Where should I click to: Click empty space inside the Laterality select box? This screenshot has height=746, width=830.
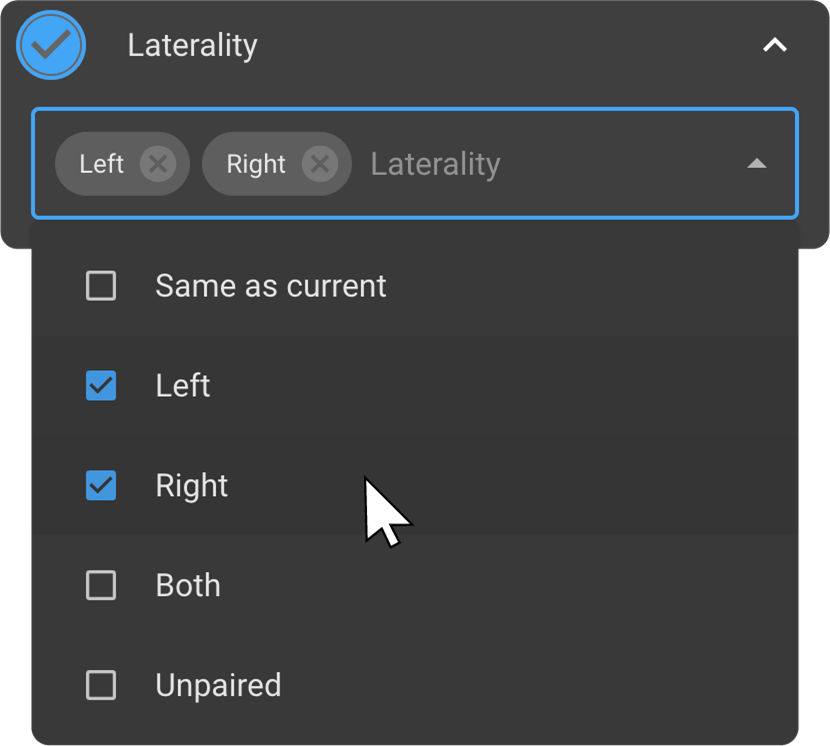point(630,163)
